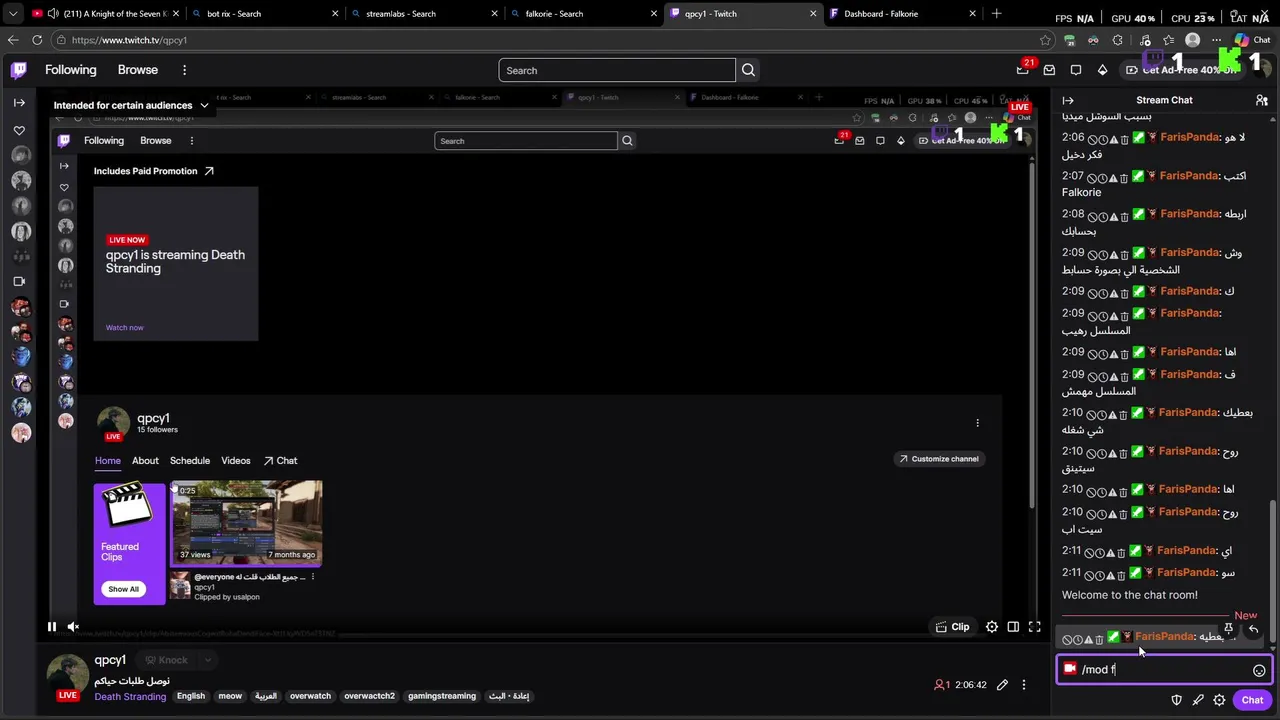Focus the chat message input field
This screenshot has width=1280, height=720.
click(x=1164, y=670)
